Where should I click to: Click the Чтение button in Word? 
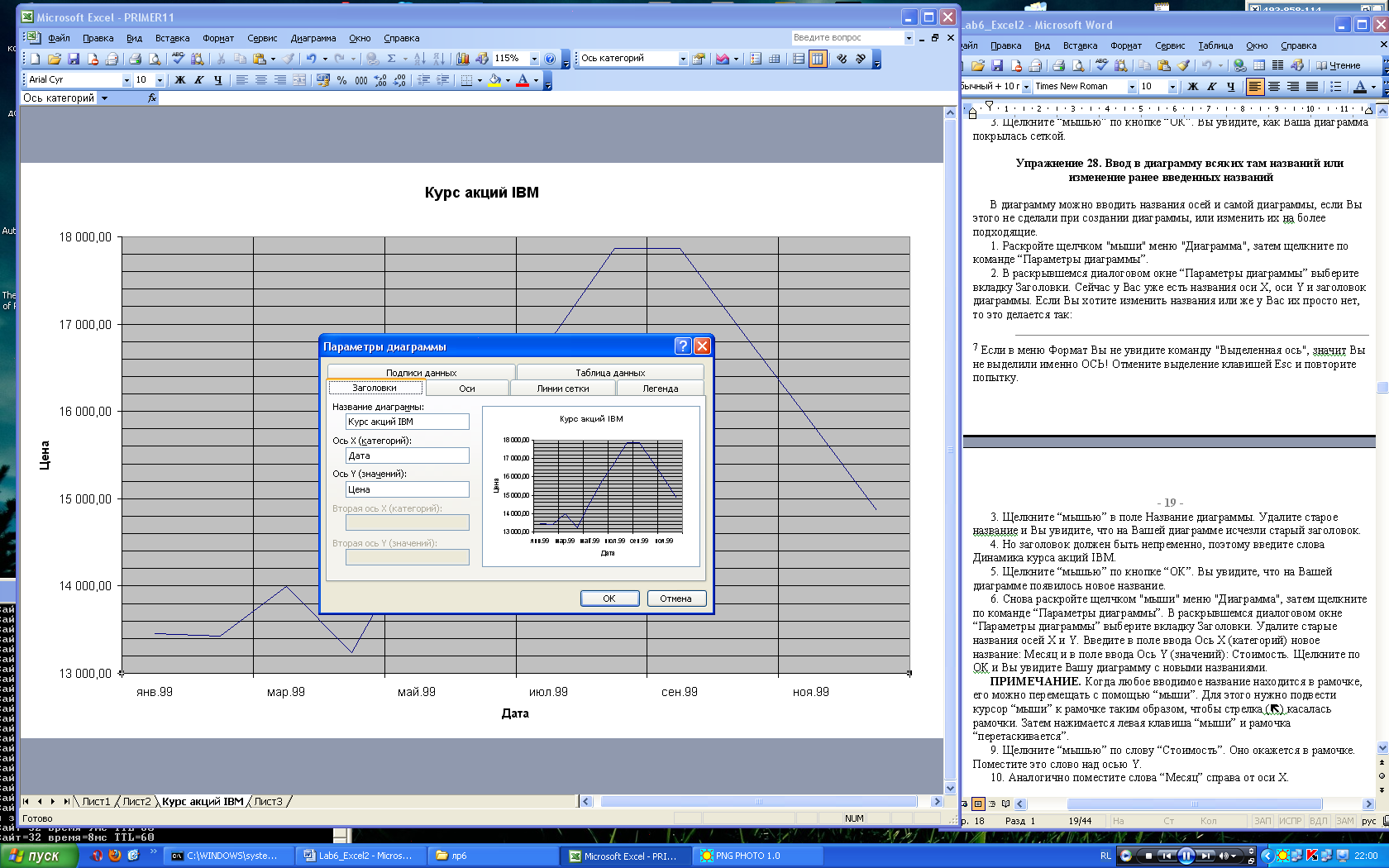tap(1339, 65)
